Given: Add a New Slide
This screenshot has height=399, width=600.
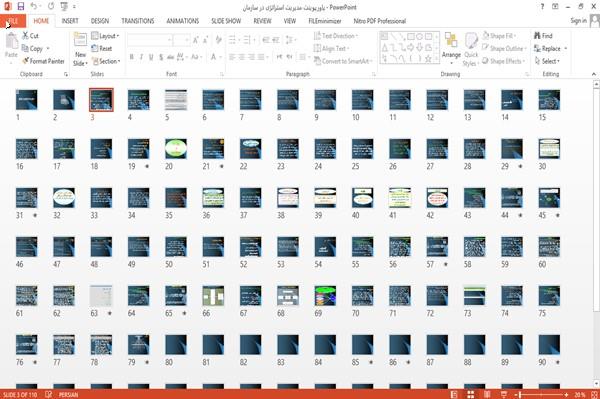Looking at the screenshot, I should point(80,50).
